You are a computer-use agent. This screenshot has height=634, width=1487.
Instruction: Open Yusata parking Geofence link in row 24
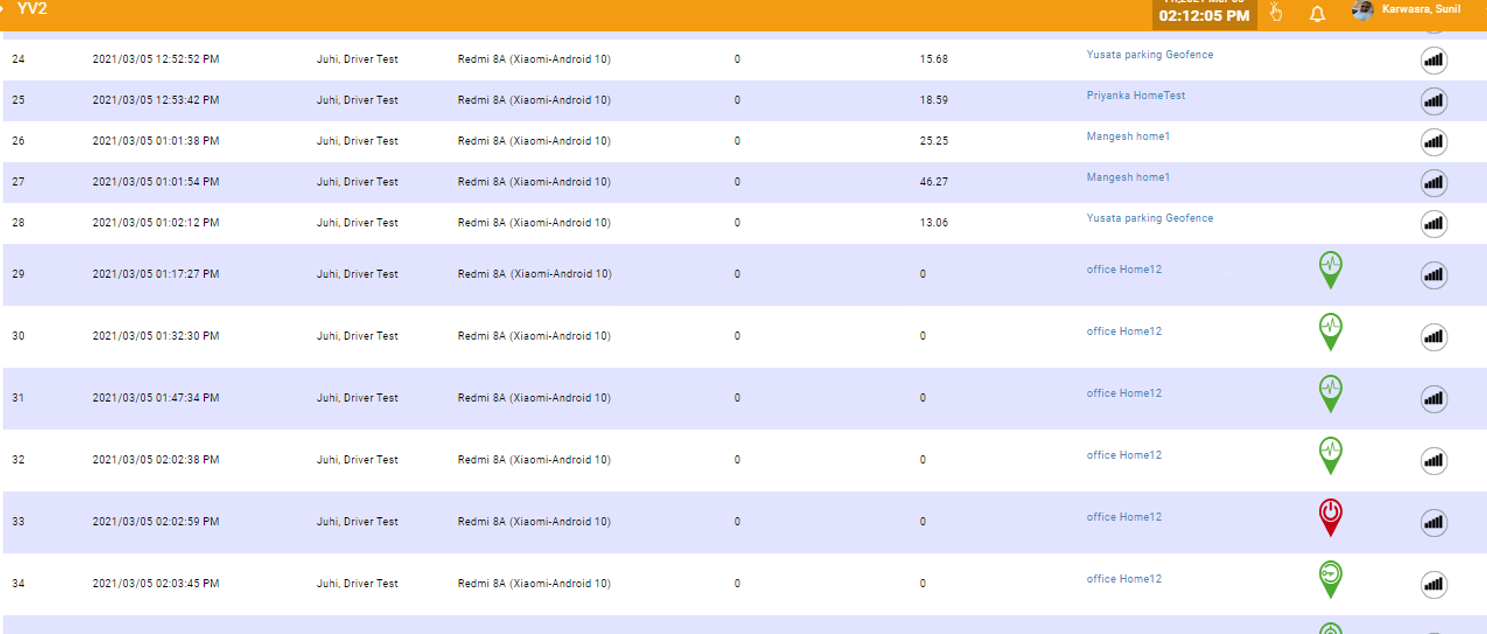(1150, 55)
